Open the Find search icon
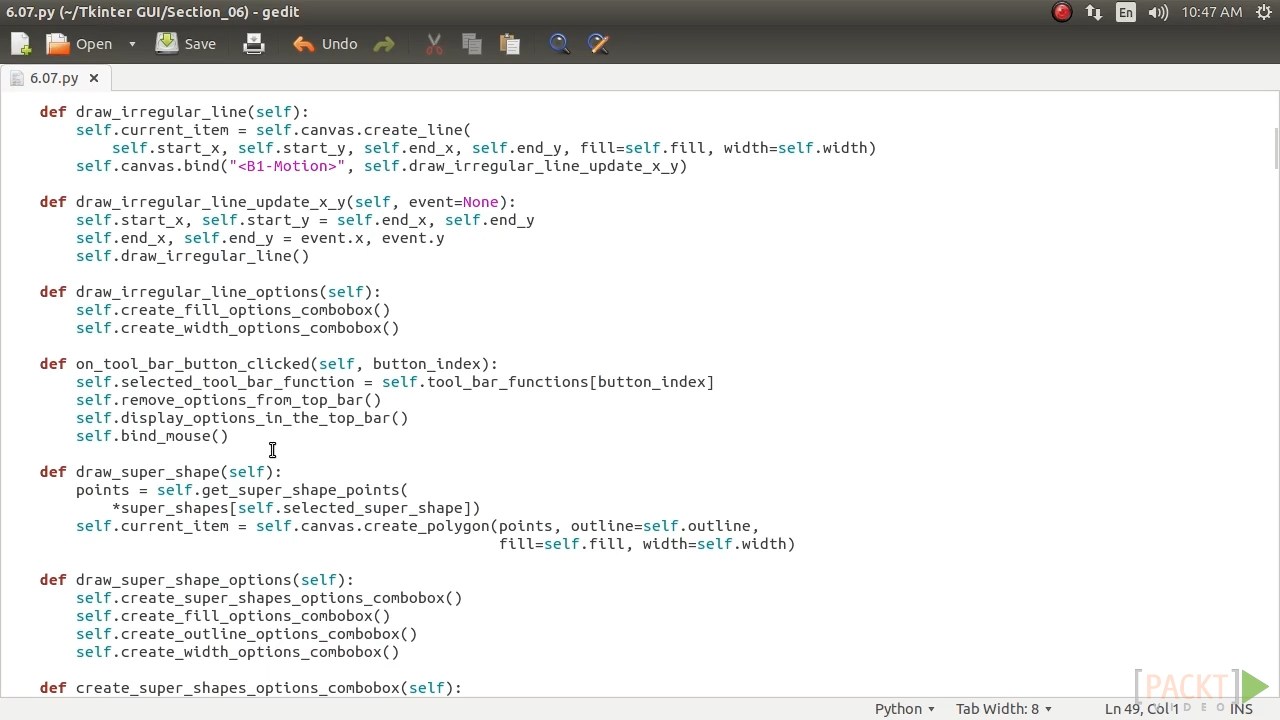This screenshot has height=720, width=1280. pos(560,44)
